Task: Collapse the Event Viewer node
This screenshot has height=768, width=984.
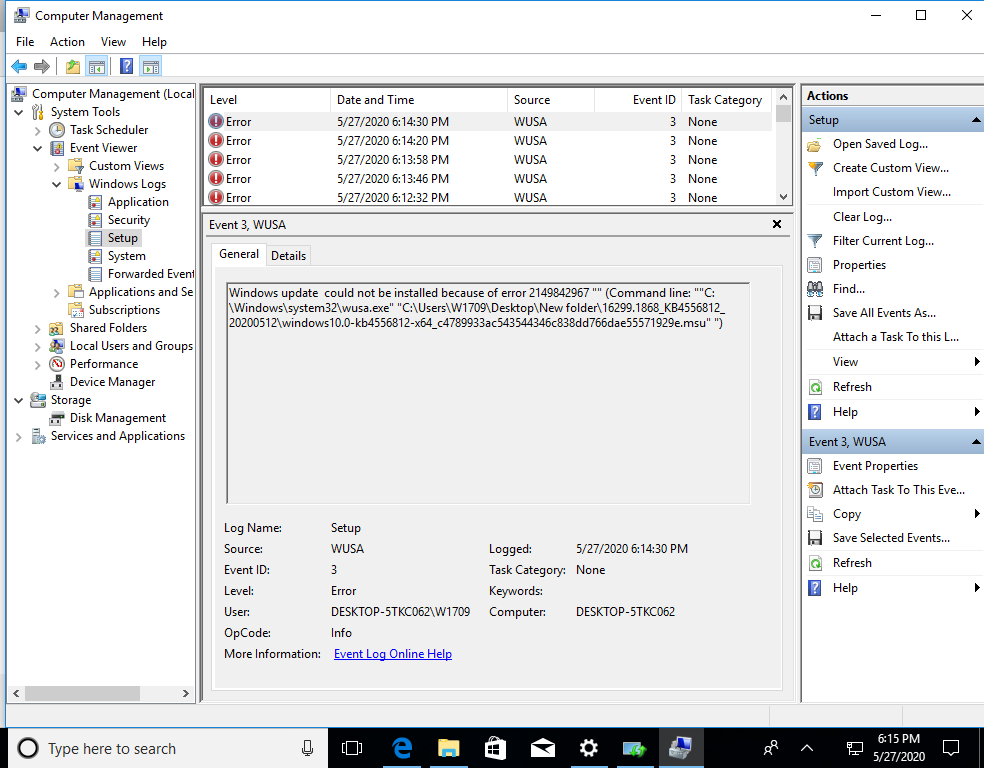Action: tap(38, 149)
